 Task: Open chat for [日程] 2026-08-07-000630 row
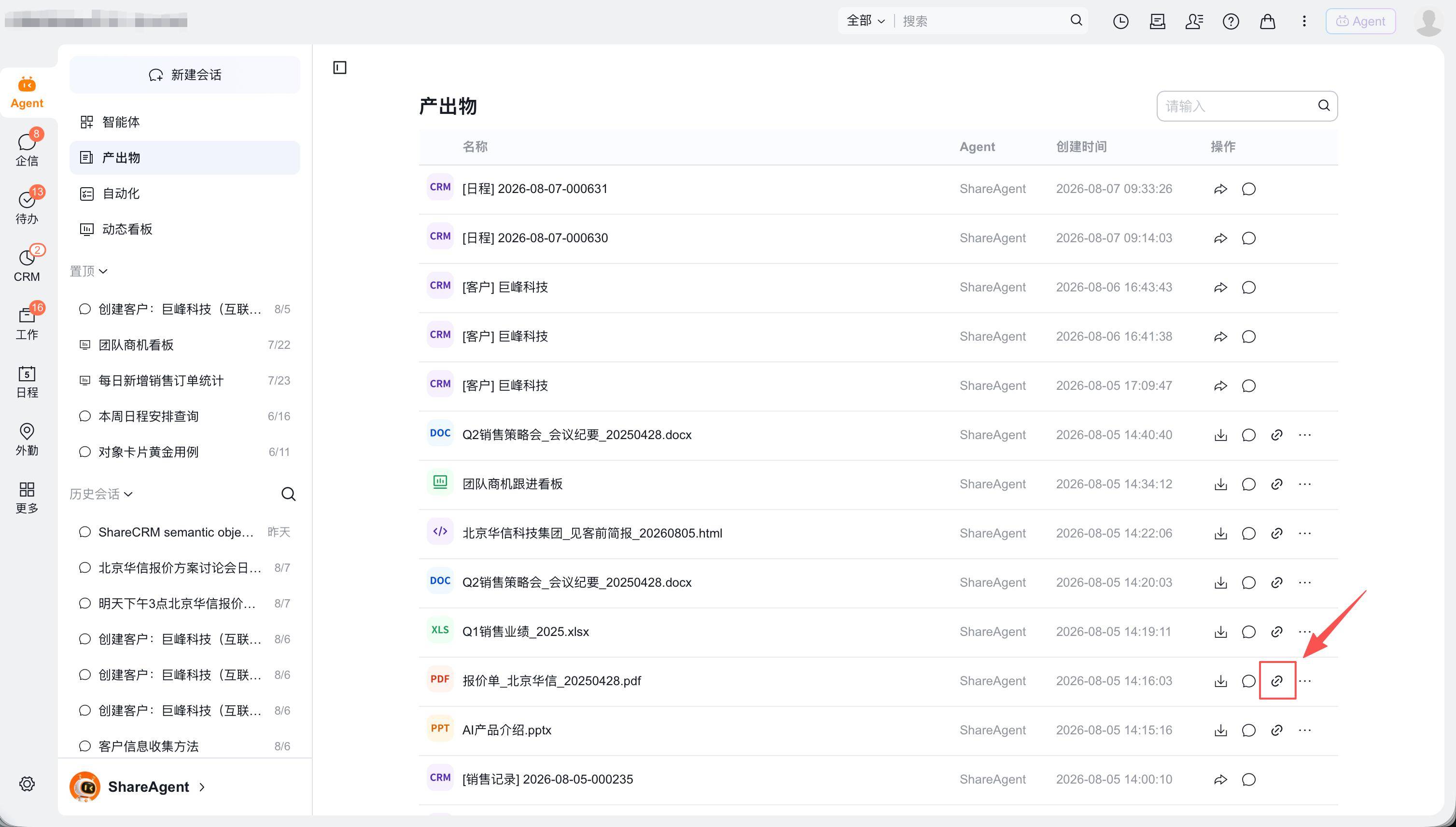pos(1248,238)
